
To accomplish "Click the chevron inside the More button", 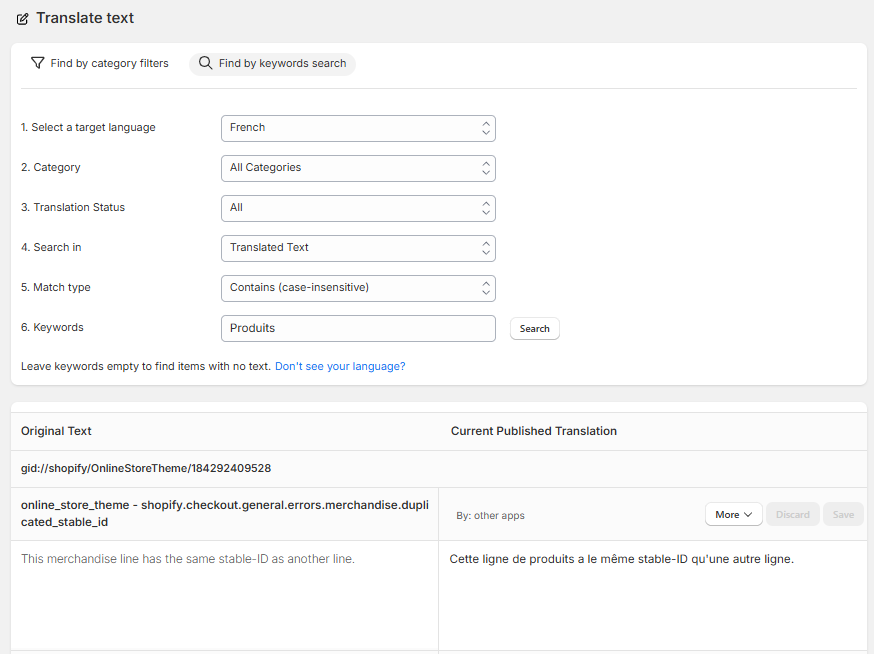I will 748,515.
